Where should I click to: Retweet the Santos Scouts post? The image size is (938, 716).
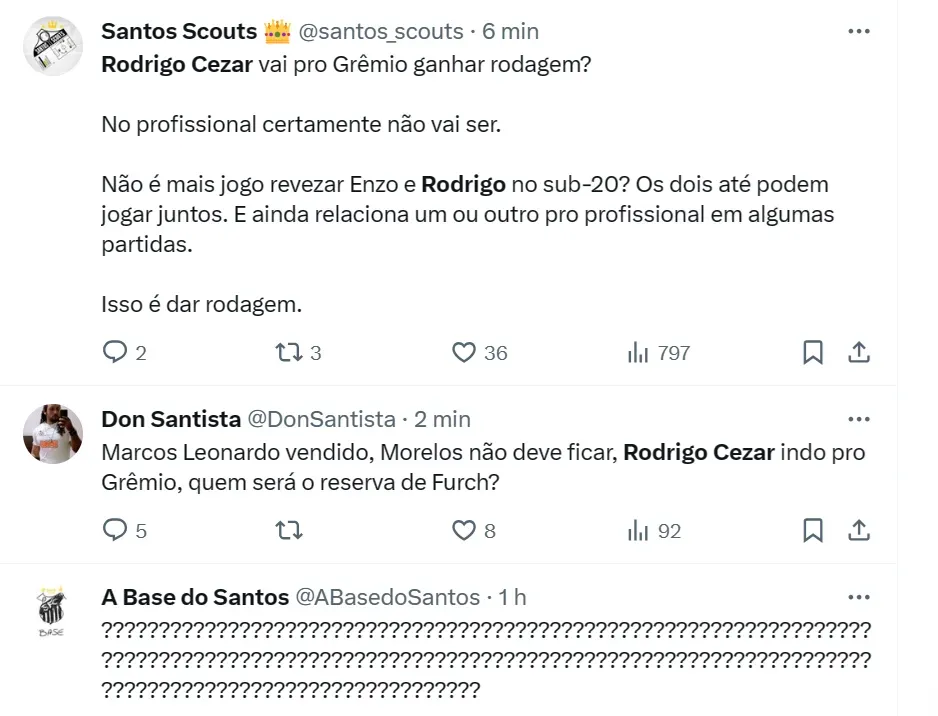click(x=289, y=352)
